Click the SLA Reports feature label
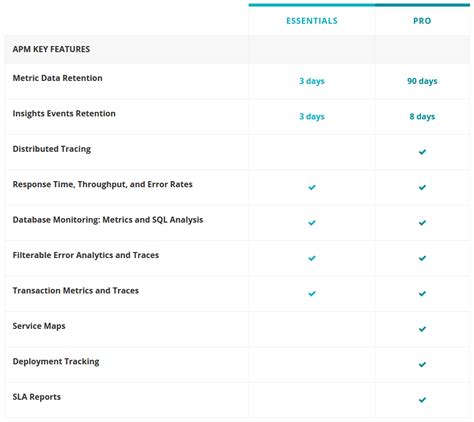This screenshot has height=422, width=474. point(37,397)
